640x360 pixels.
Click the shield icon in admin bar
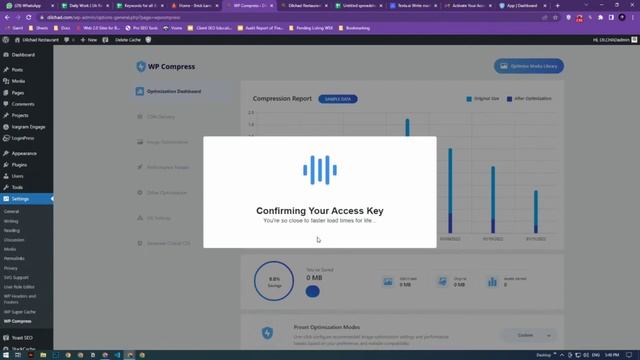pos(148,40)
